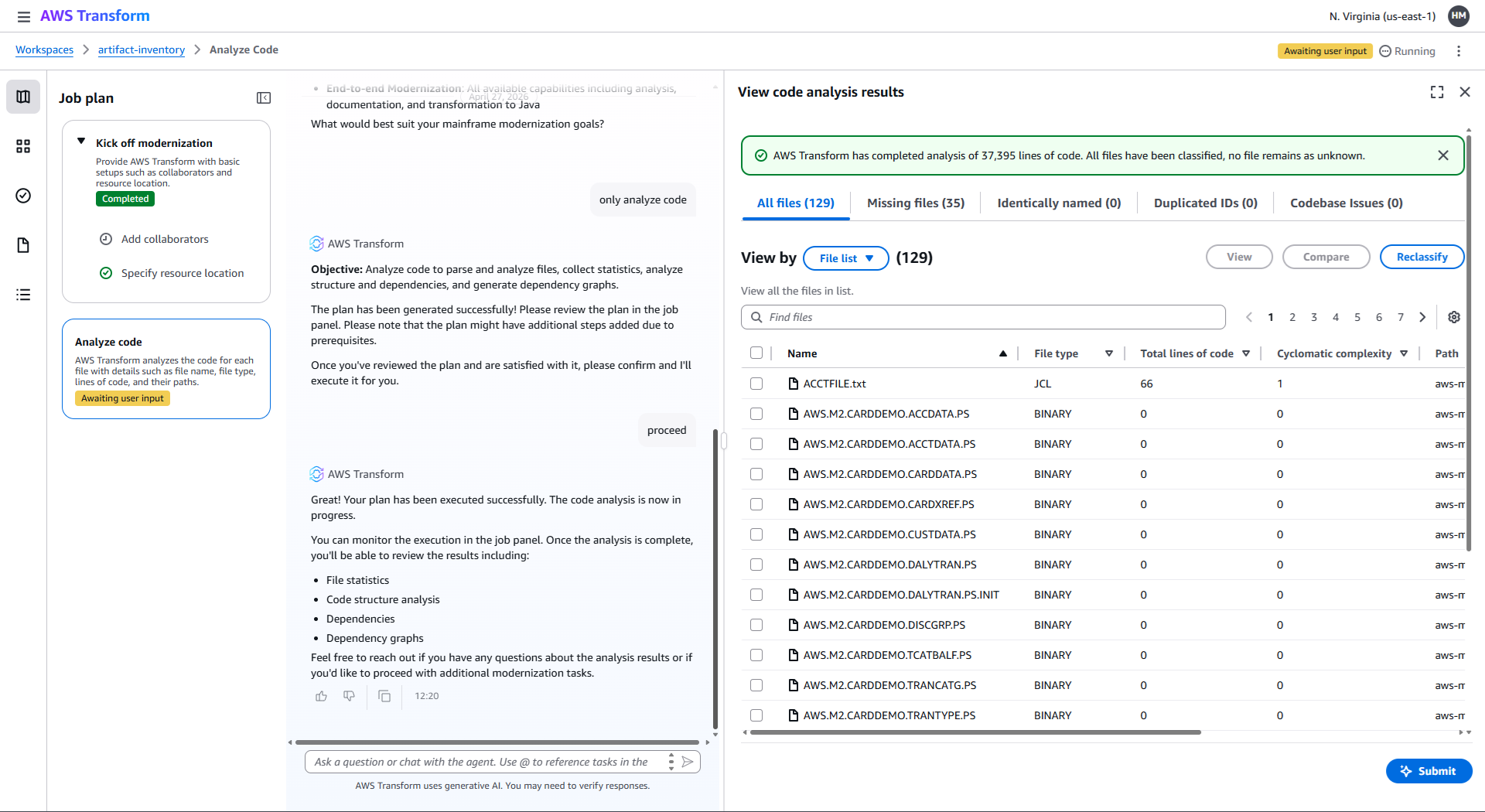This screenshot has height=812, width=1485.
Task: Open the worklog list sidebar icon
Action: click(23, 295)
